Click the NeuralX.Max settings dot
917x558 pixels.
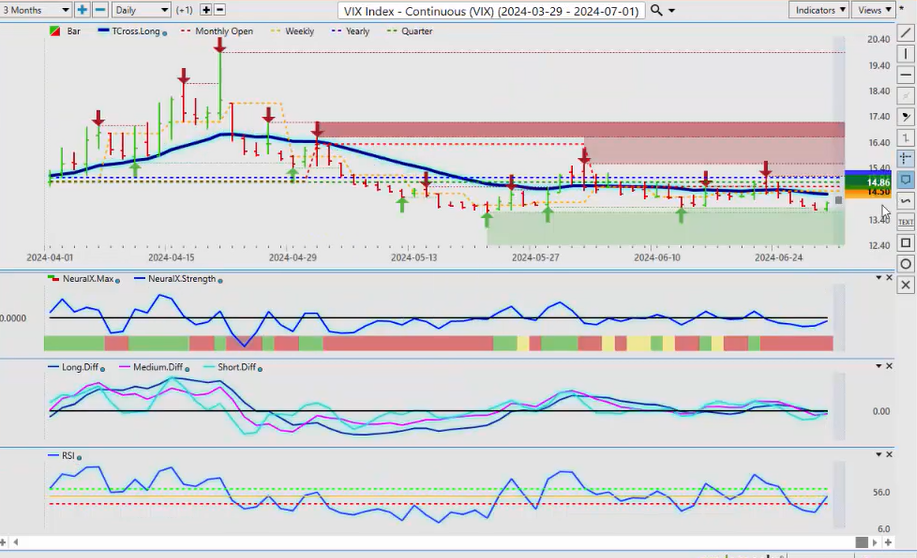coord(118,281)
